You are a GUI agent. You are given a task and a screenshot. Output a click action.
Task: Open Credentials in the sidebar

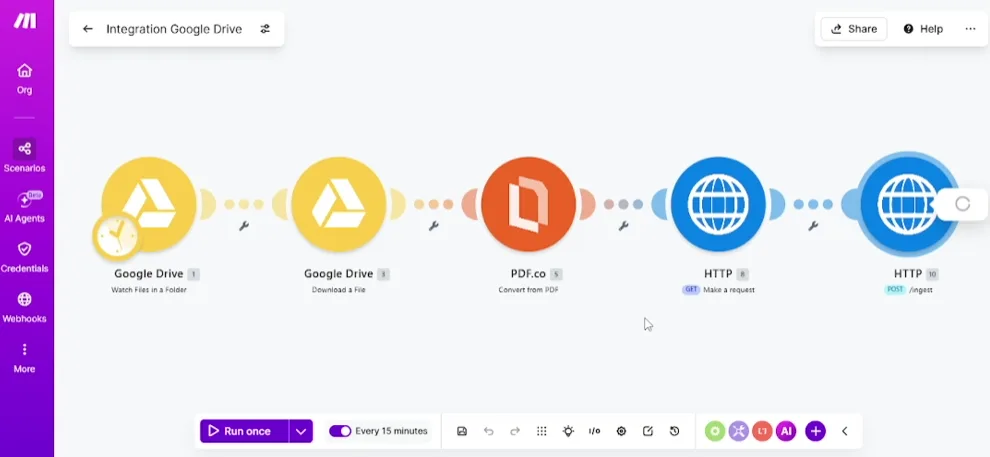tap(25, 256)
